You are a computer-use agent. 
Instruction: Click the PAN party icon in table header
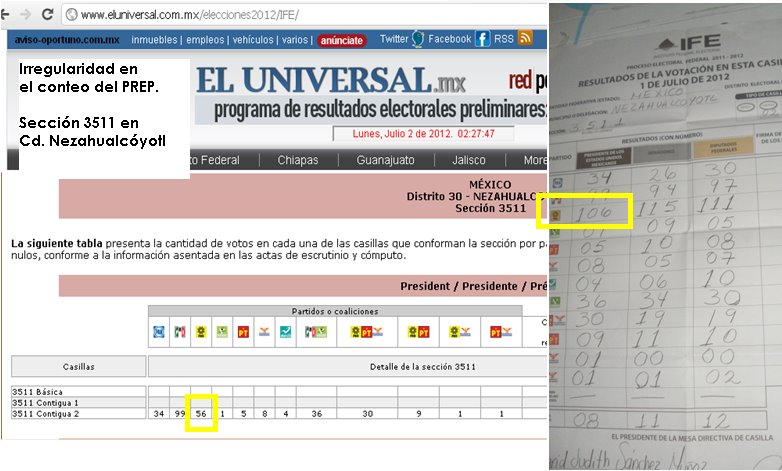tap(159, 332)
